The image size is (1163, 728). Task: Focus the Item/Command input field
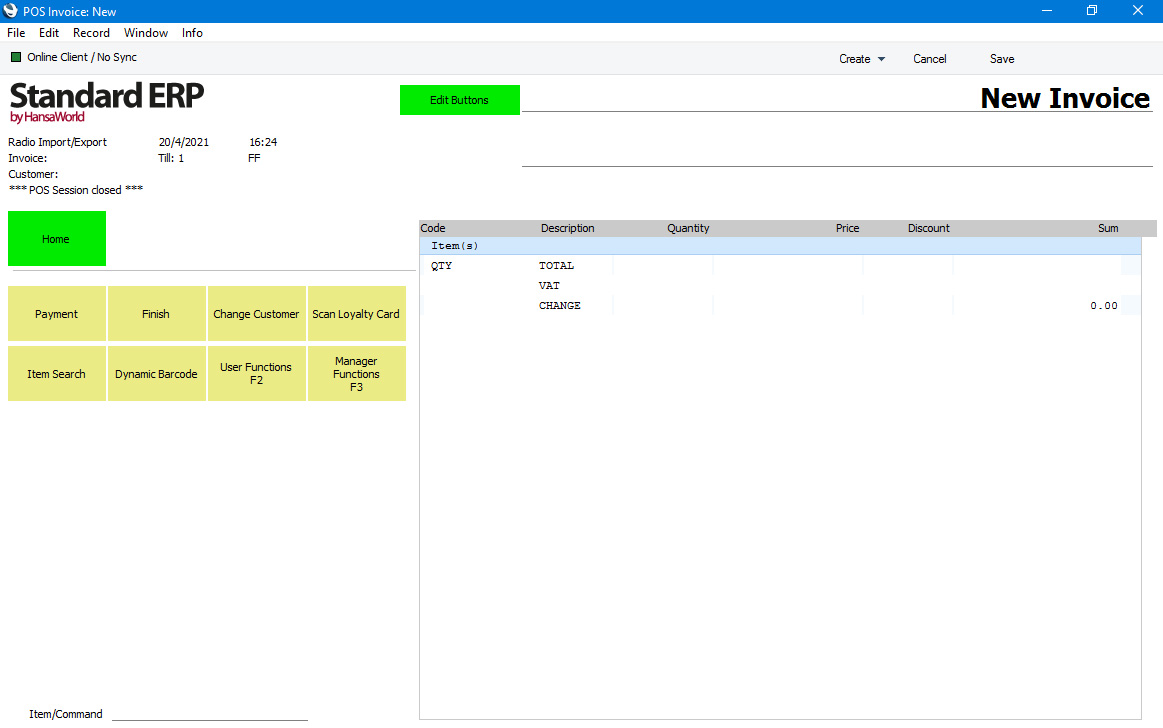(x=210, y=713)
